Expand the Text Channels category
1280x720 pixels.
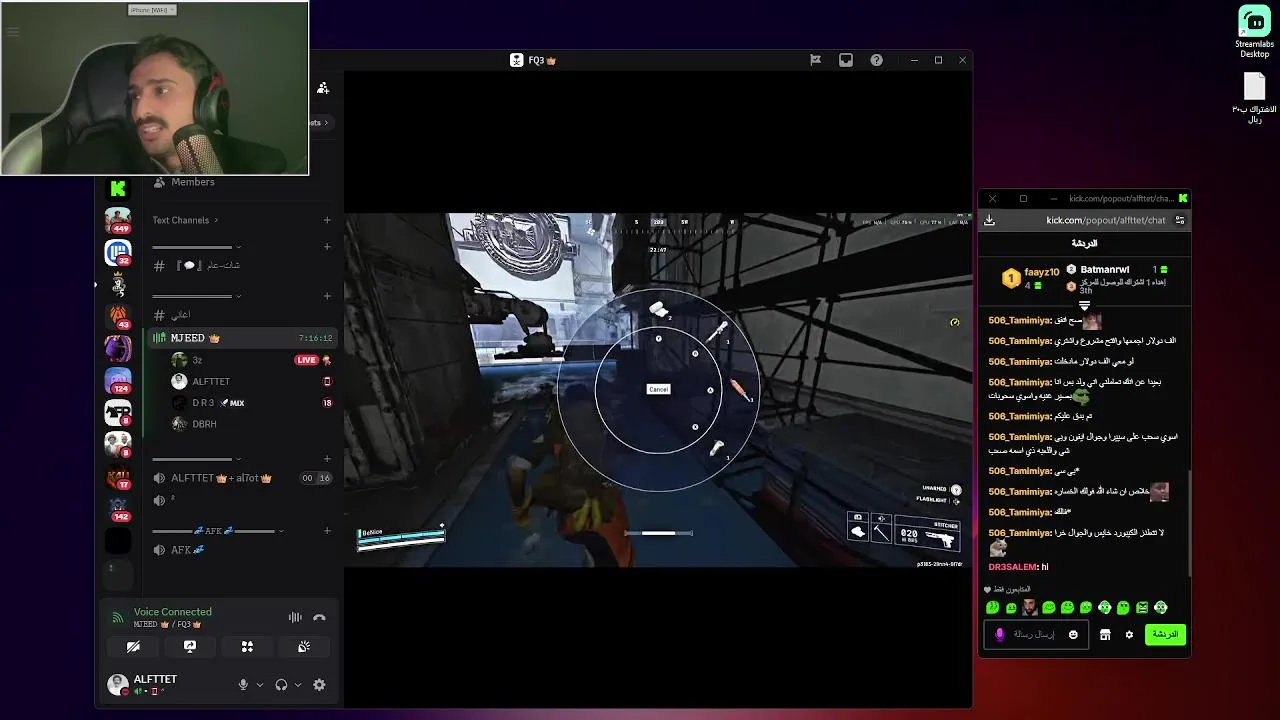[185, 220]
